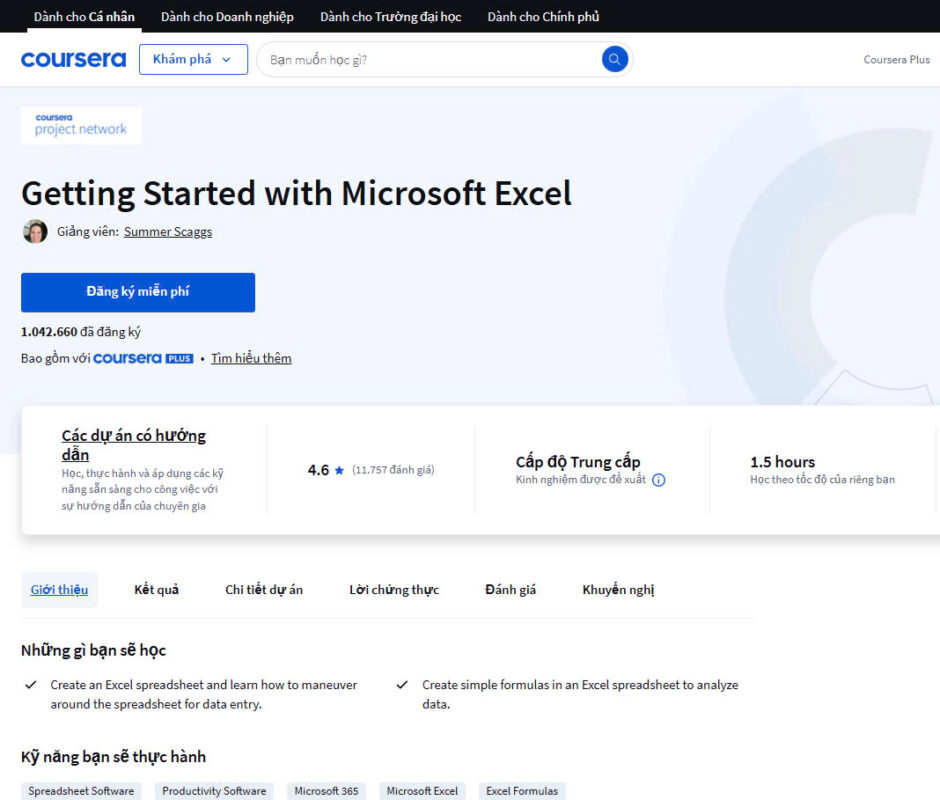940x800 pixels.
Task: Switch to the Chi tiết dự án tab
Action: (x=264, y=590)
